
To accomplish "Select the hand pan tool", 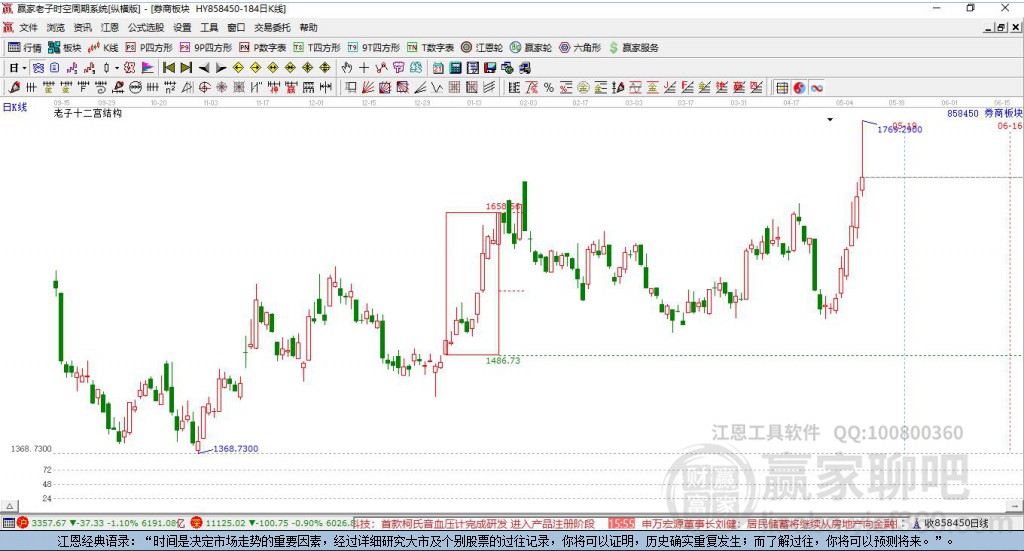I will 347,68.
